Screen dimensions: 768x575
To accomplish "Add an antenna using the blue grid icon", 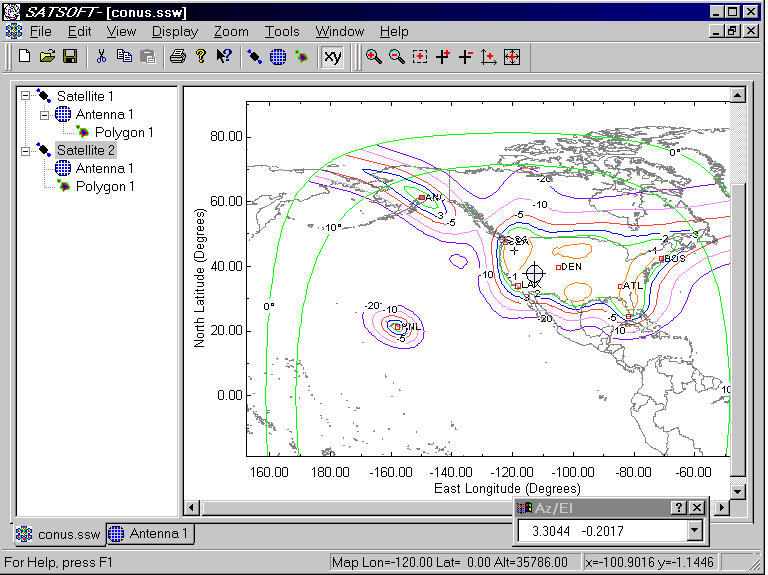I will (278, 57).
